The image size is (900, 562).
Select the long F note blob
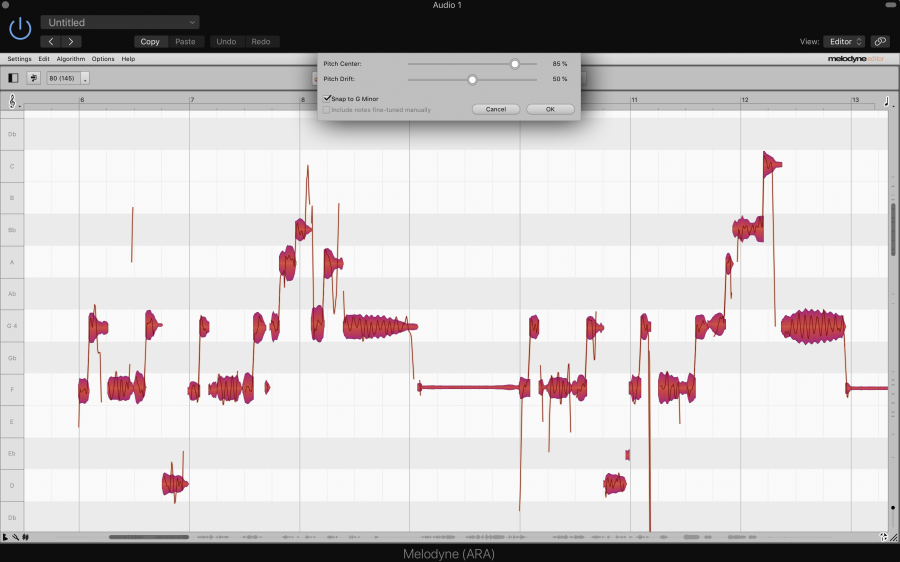pyautogui.click(x=468, y=387)
